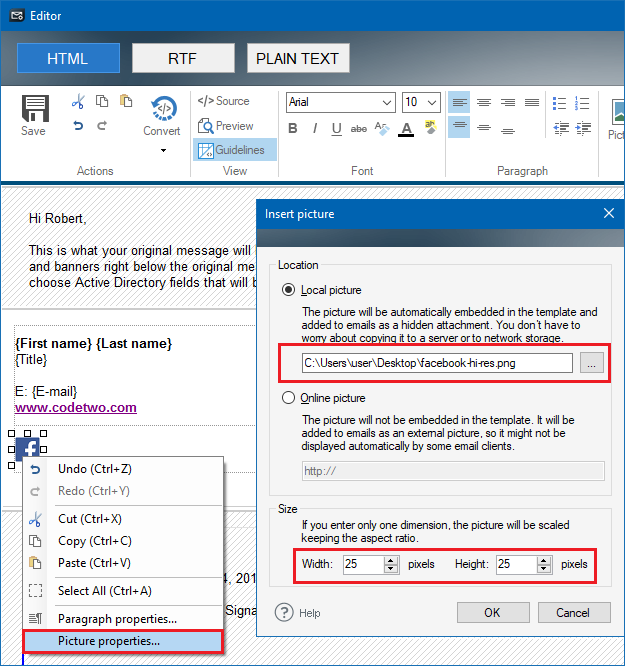Image resolution: width=625 pixels, height=666 pixels.
Task: Click the Cut scissors icon in ribbon
Action: [78, 101]
